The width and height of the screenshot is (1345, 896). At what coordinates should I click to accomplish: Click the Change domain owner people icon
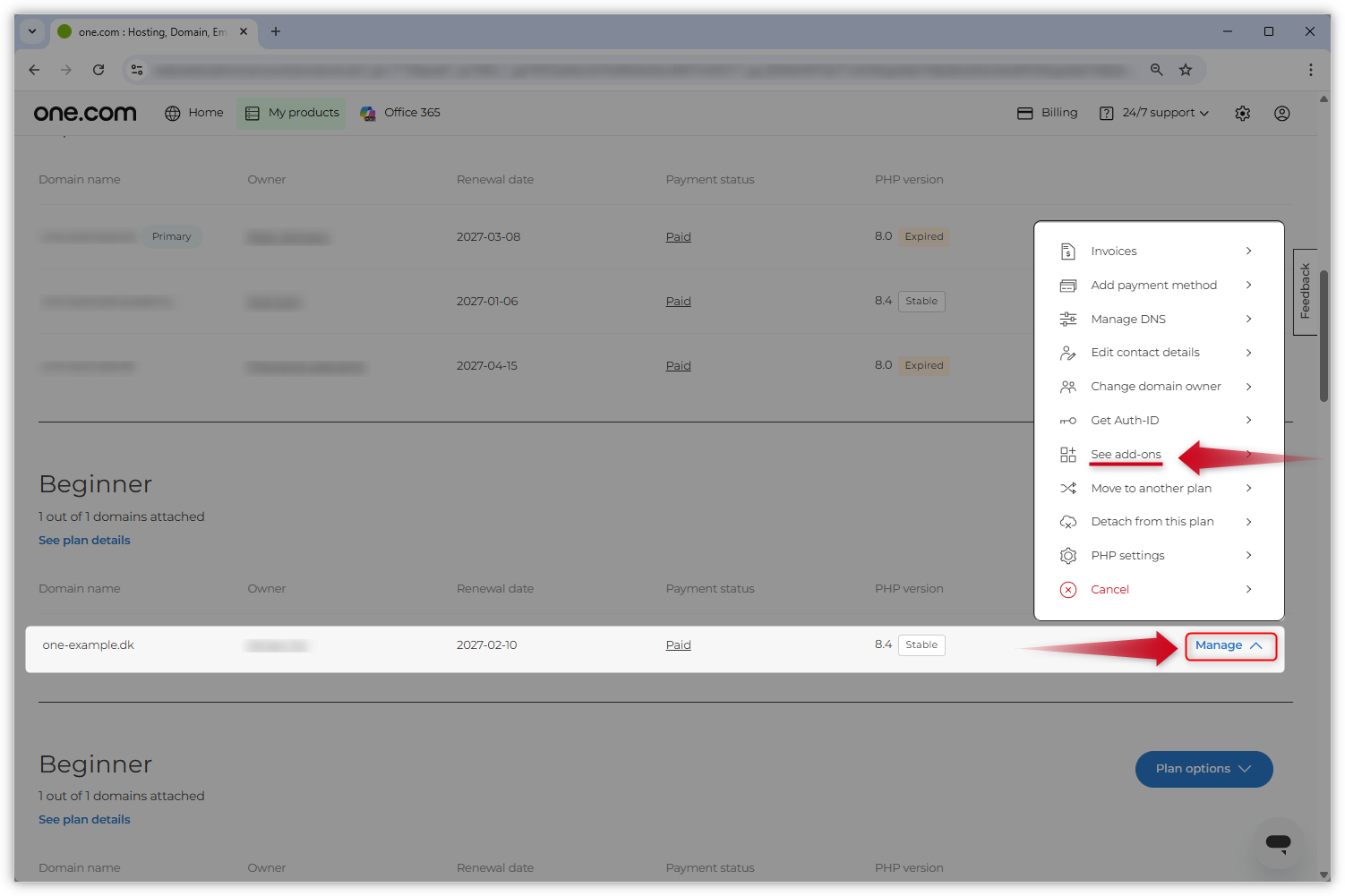(1068, 387)
